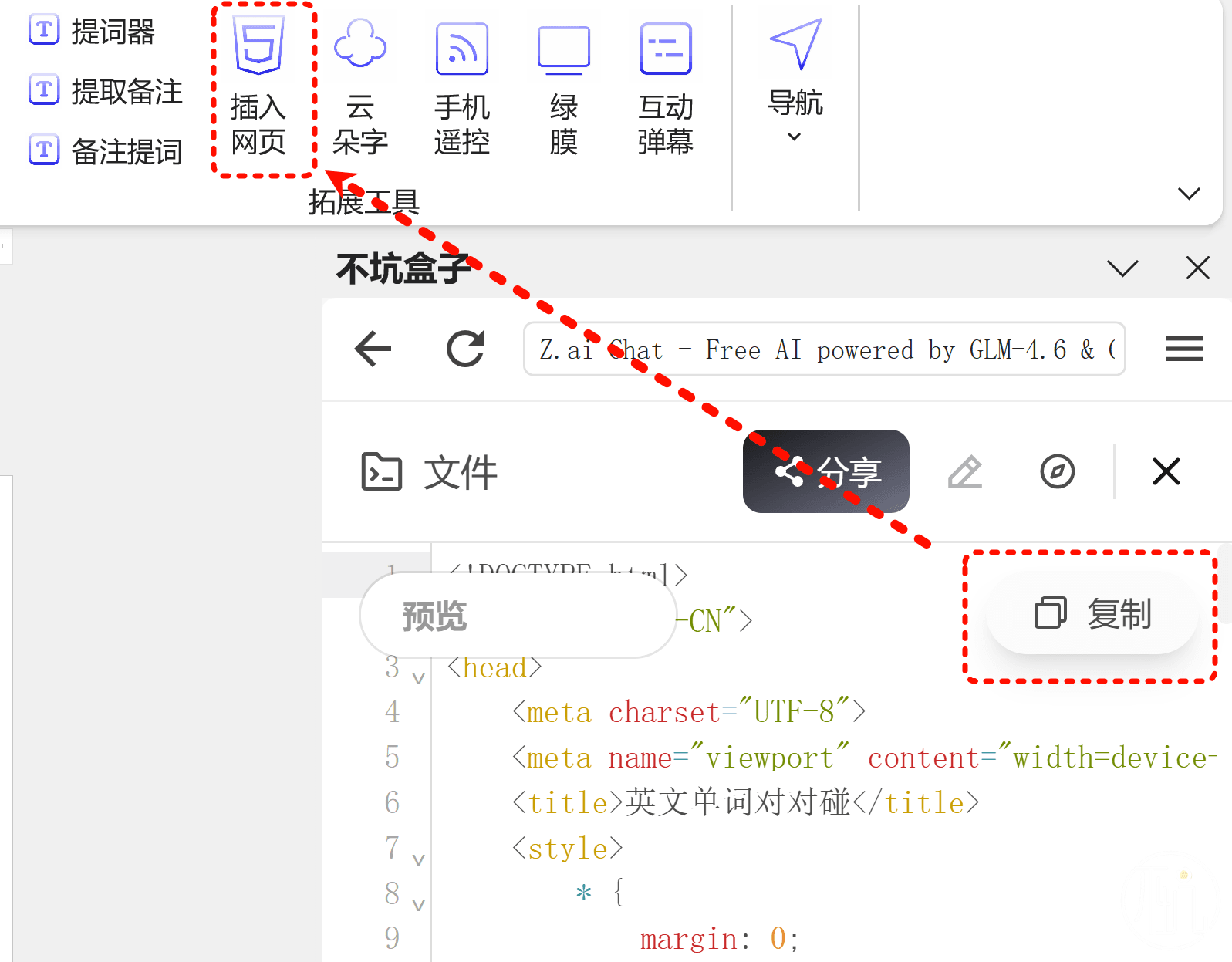This screenshot has height=962, width=1232.
Task: Click the pencil edit icon
Action: 965,471
